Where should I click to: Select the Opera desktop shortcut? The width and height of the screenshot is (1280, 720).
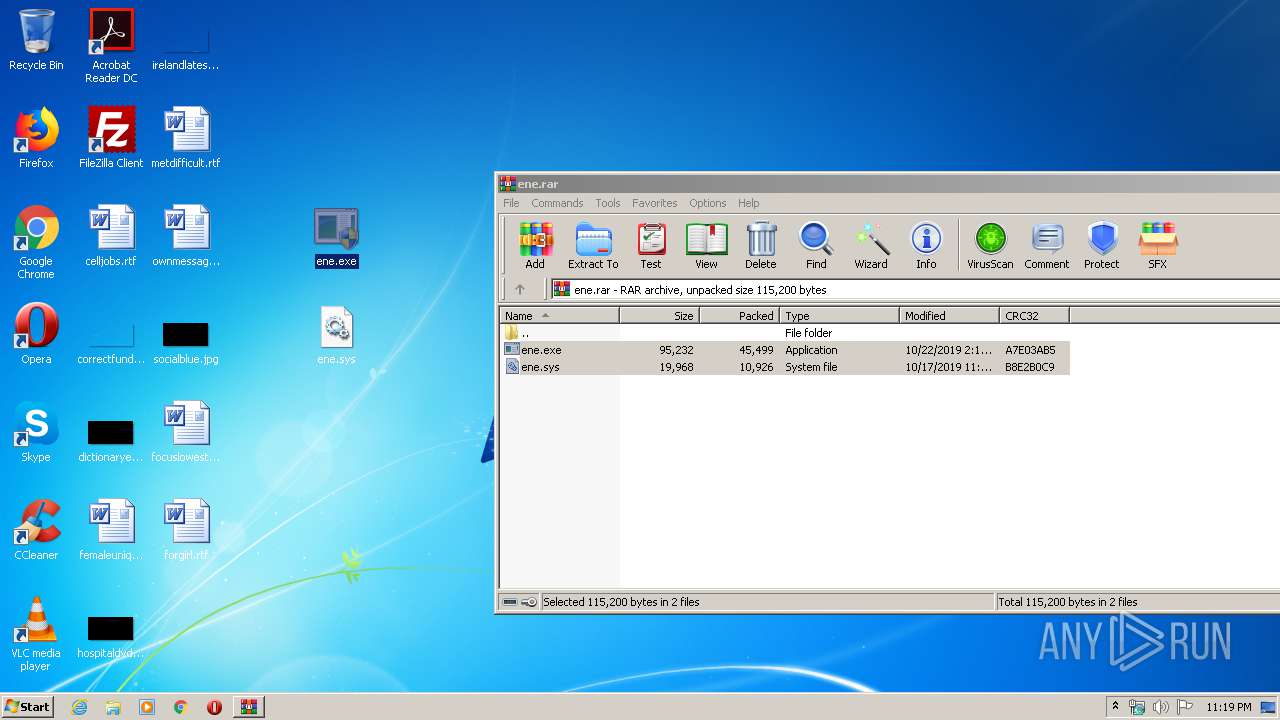coord(36,334)
